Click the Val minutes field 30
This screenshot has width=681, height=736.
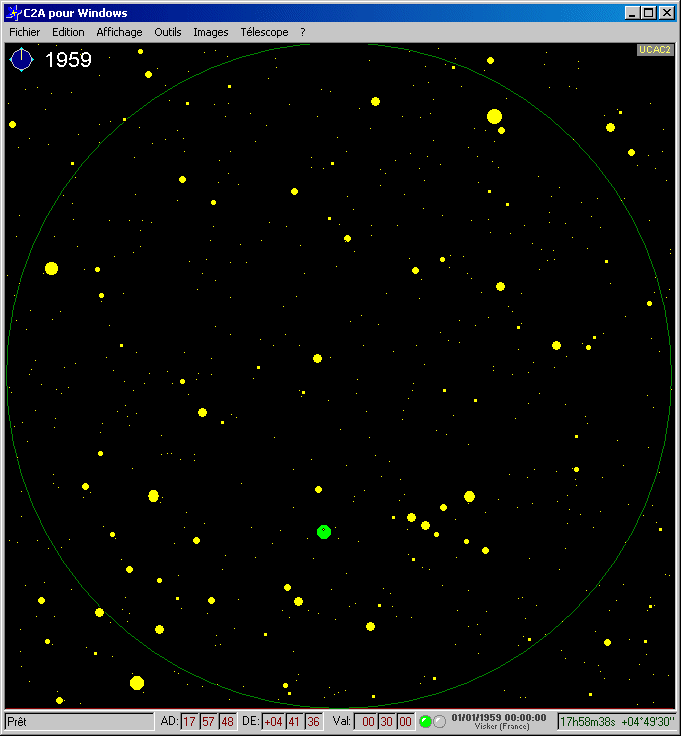click(386, 721)
